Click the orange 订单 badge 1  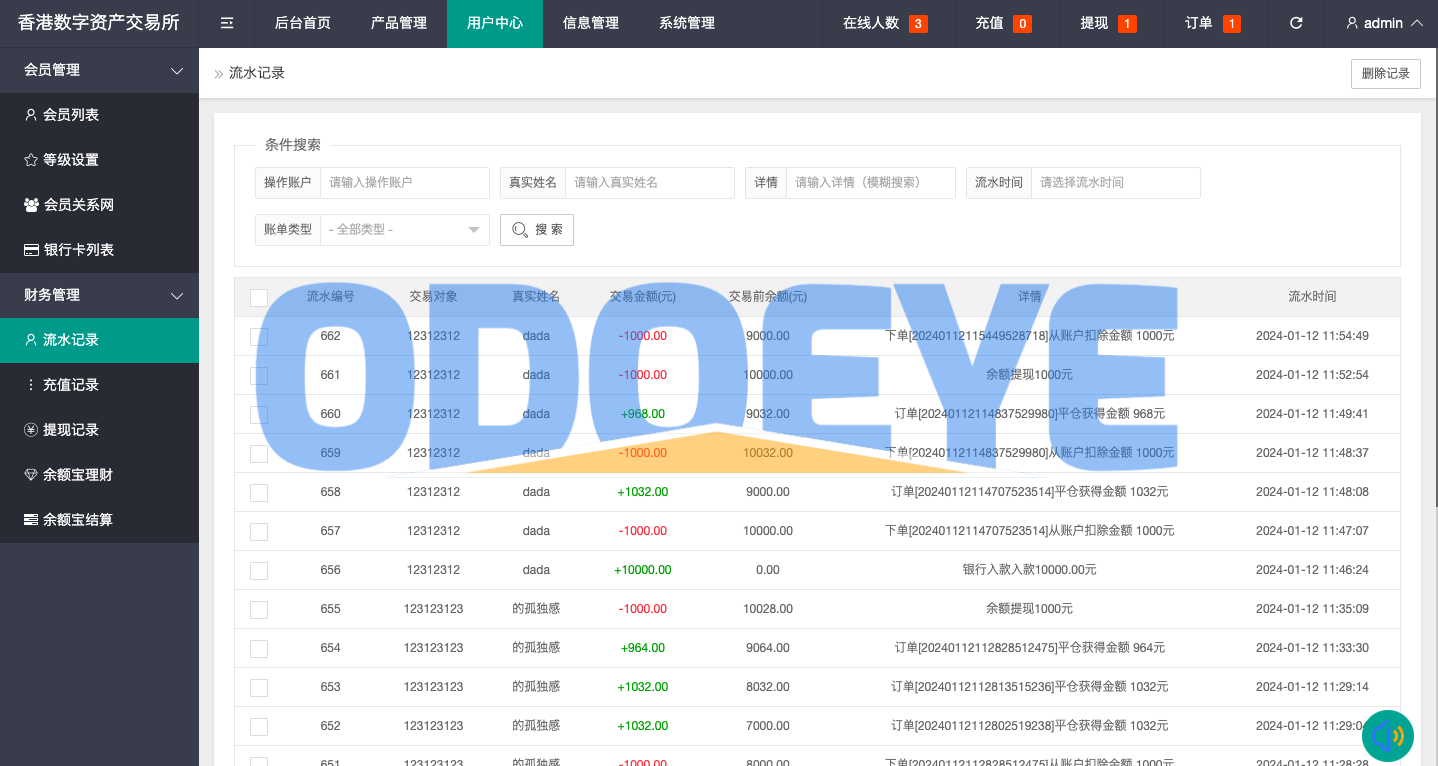tap(1232, 24)
